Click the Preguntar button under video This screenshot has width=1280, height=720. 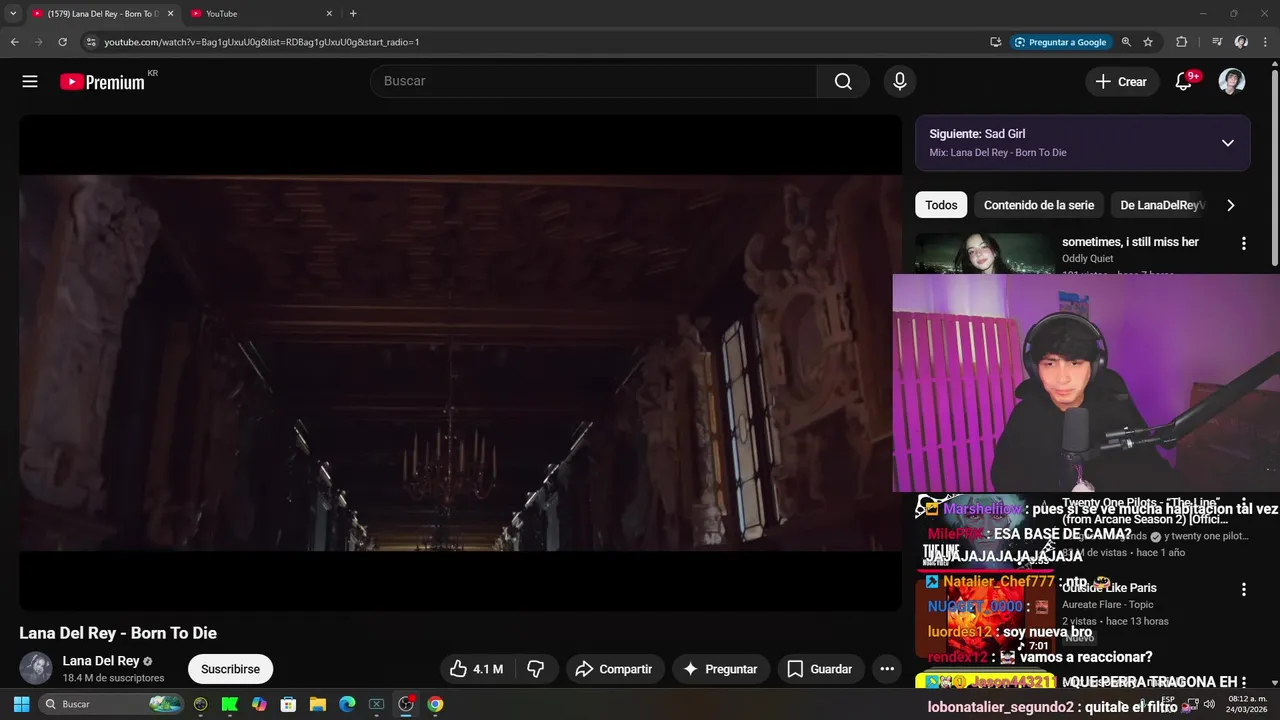coord(720,669)
